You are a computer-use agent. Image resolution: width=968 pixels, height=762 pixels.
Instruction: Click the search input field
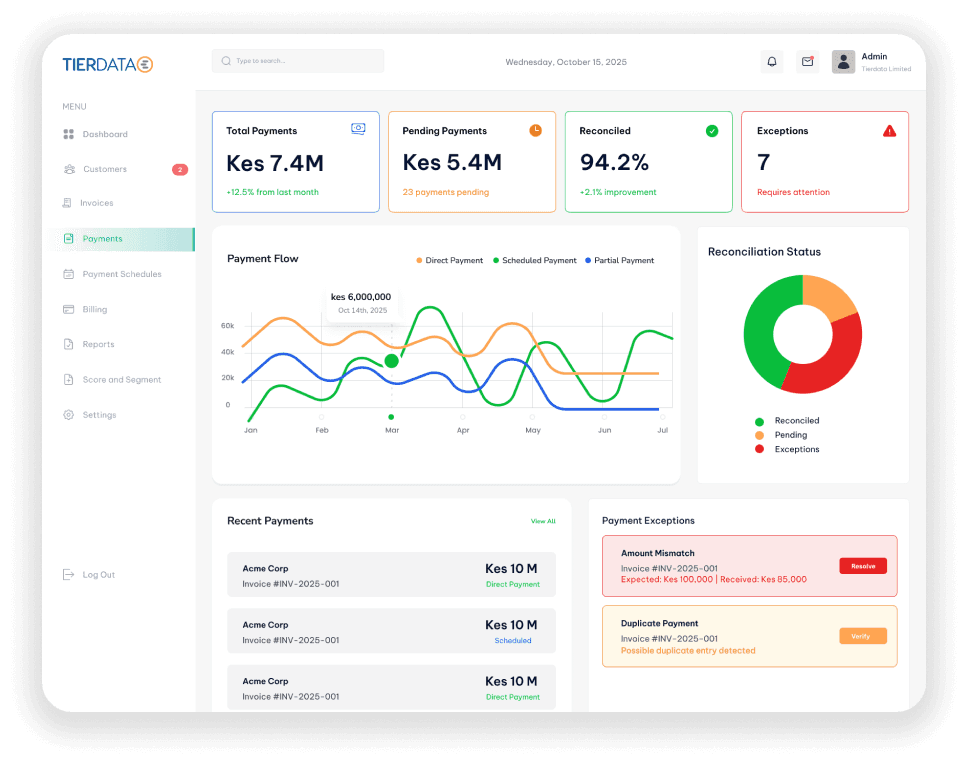(x=297, y=61)
